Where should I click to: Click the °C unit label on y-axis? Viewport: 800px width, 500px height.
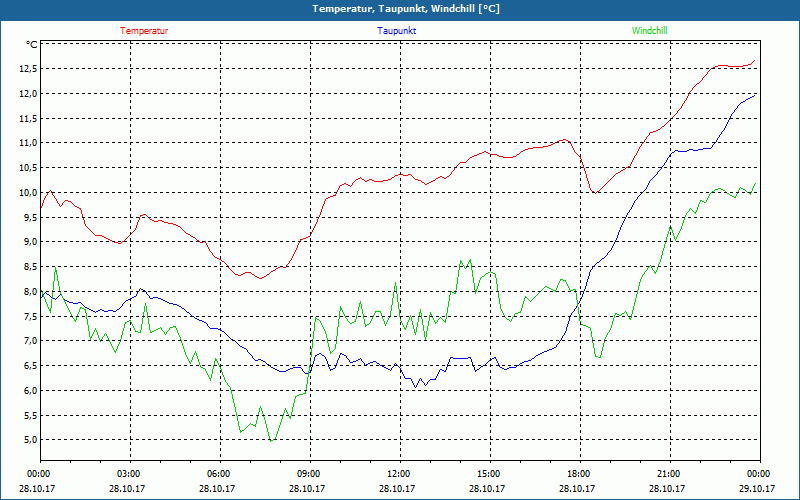coord(31,45)
